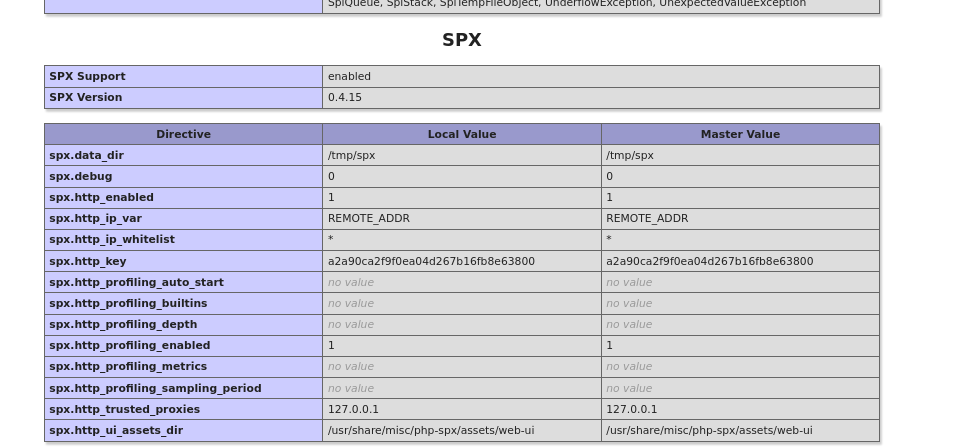Click Master 'no value' for spx.http_profiling_sampling_period
The image size is (961, 448).
(629, 388)
